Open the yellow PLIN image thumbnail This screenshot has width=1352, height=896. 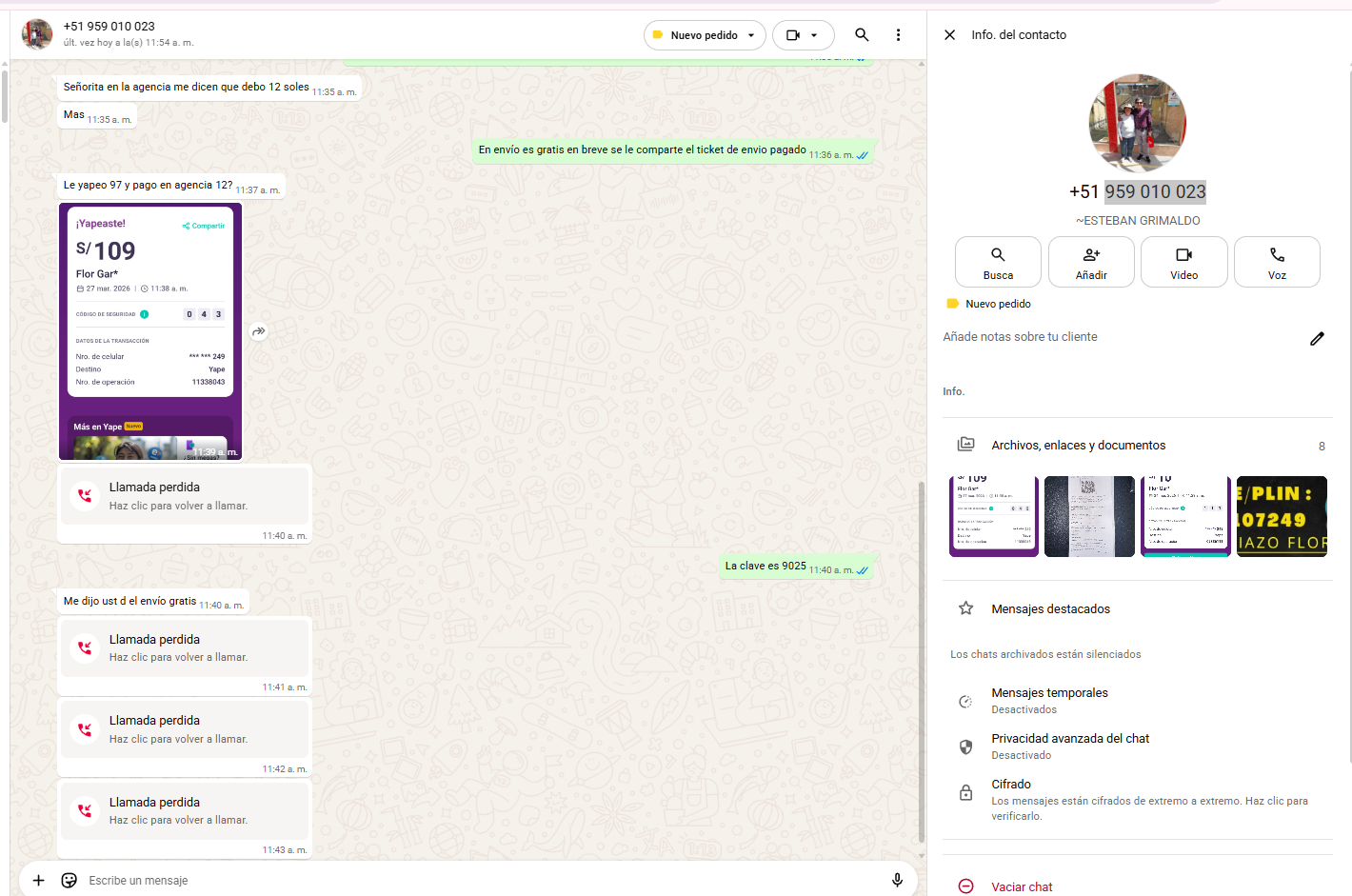coord(1282,516)
